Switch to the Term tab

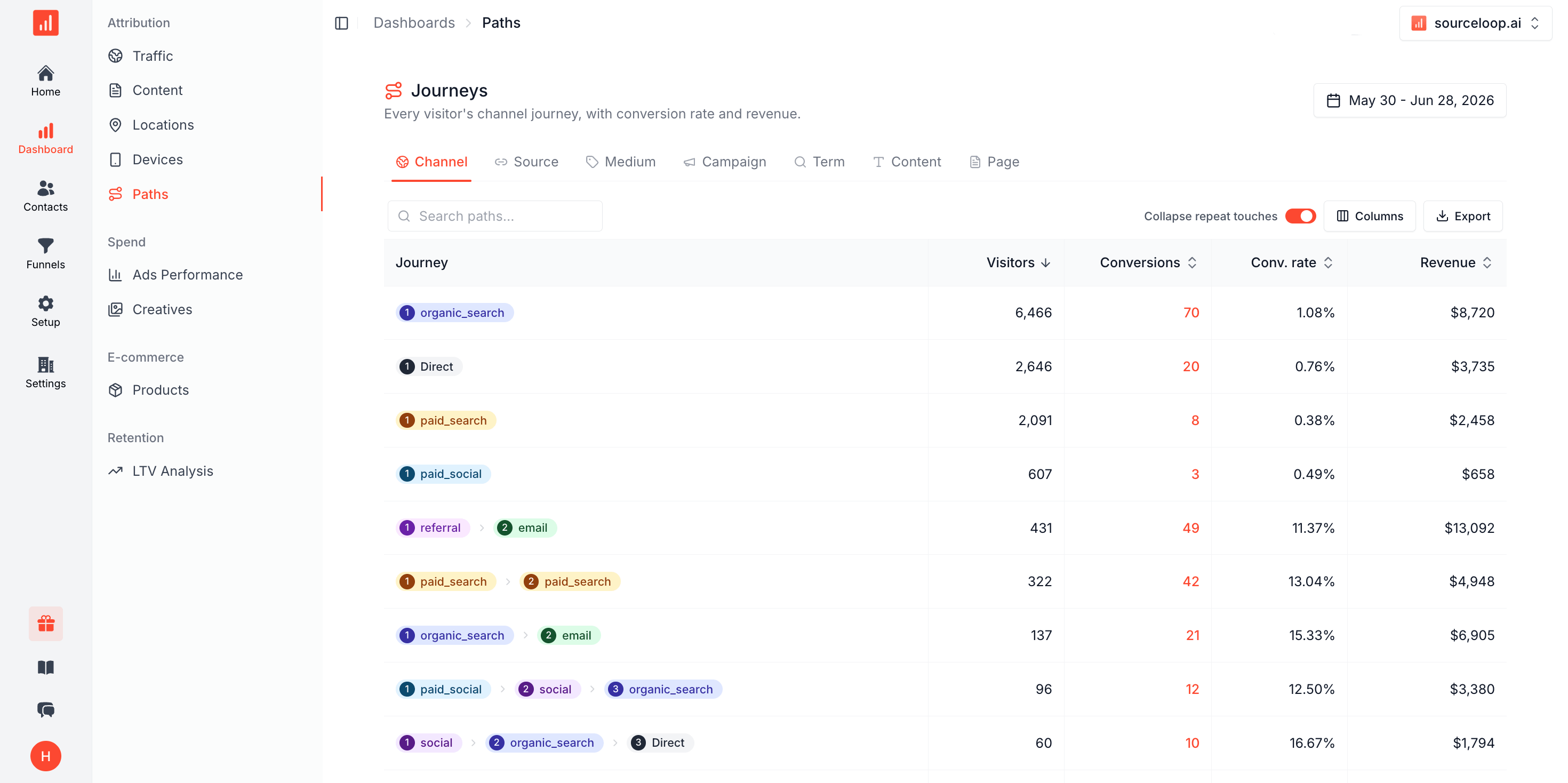tap(819, 162)
